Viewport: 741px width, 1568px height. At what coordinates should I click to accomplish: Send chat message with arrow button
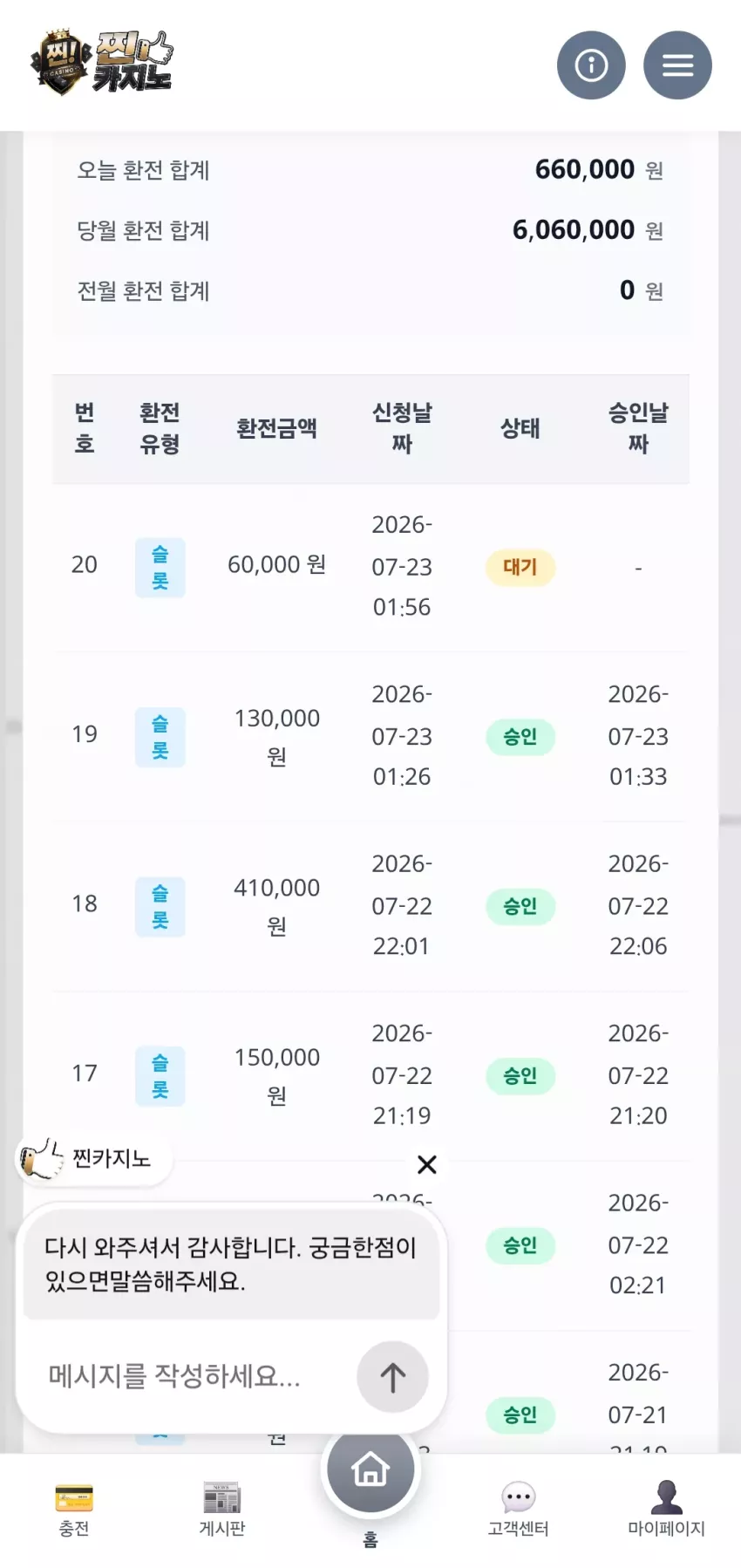pyautogui.click(x=392, y=1377)
